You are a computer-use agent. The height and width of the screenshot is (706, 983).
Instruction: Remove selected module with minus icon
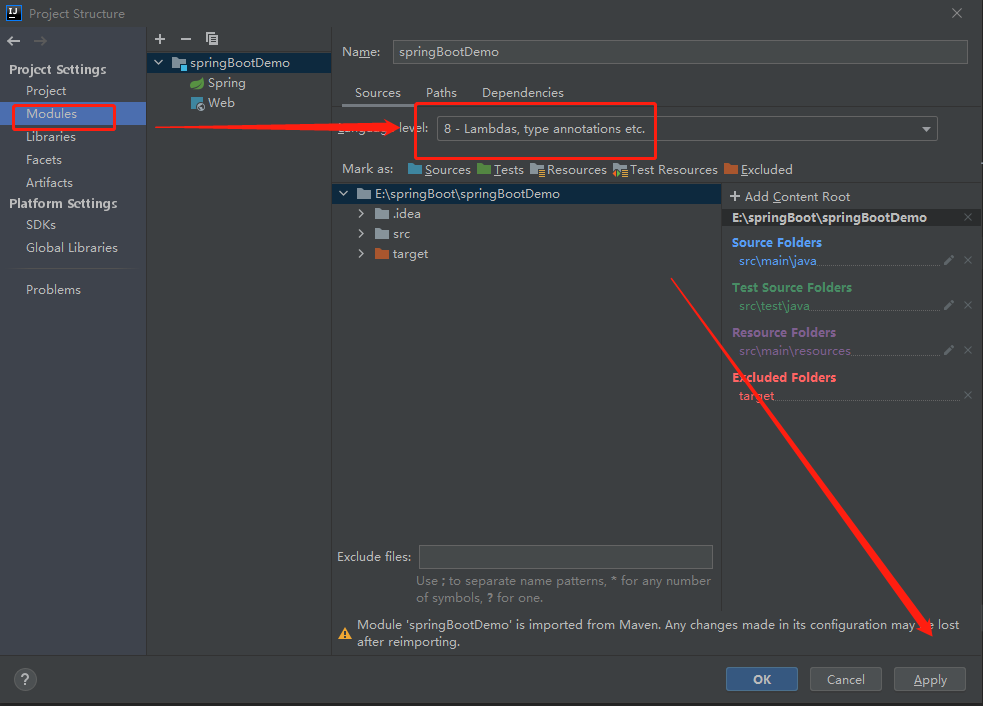point(186,39)
